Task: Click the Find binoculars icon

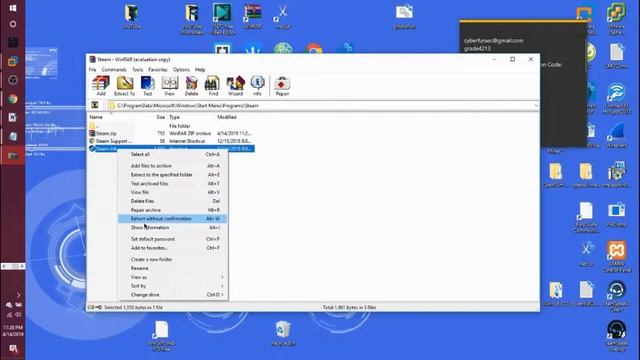Action: click(213, 86)
